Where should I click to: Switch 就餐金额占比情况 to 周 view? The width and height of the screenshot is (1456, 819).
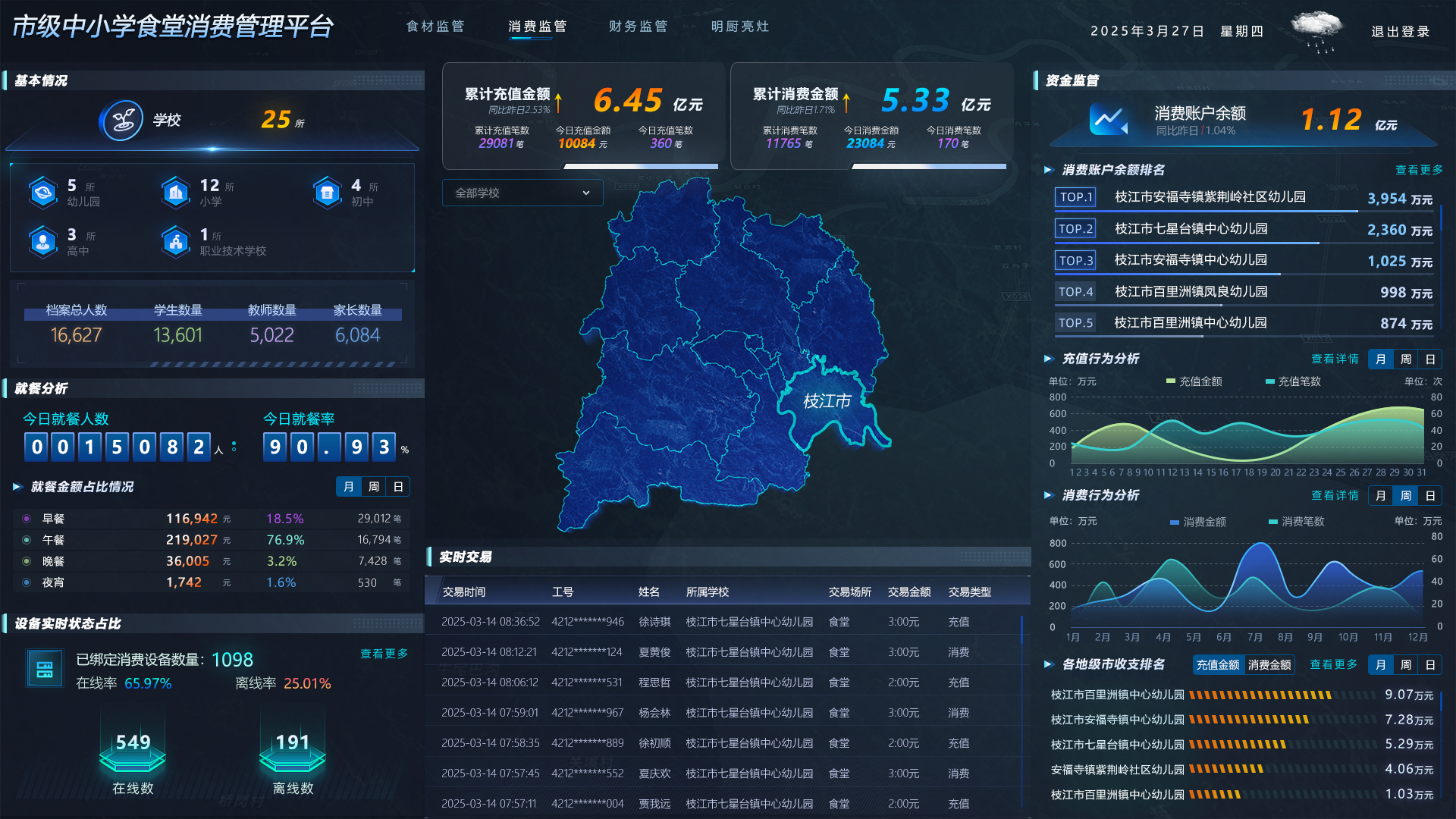[x=373, y=486]
